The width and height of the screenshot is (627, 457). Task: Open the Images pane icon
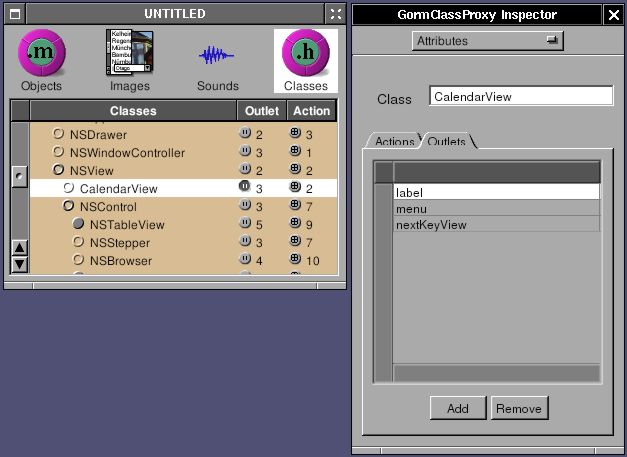click(130, 54)
